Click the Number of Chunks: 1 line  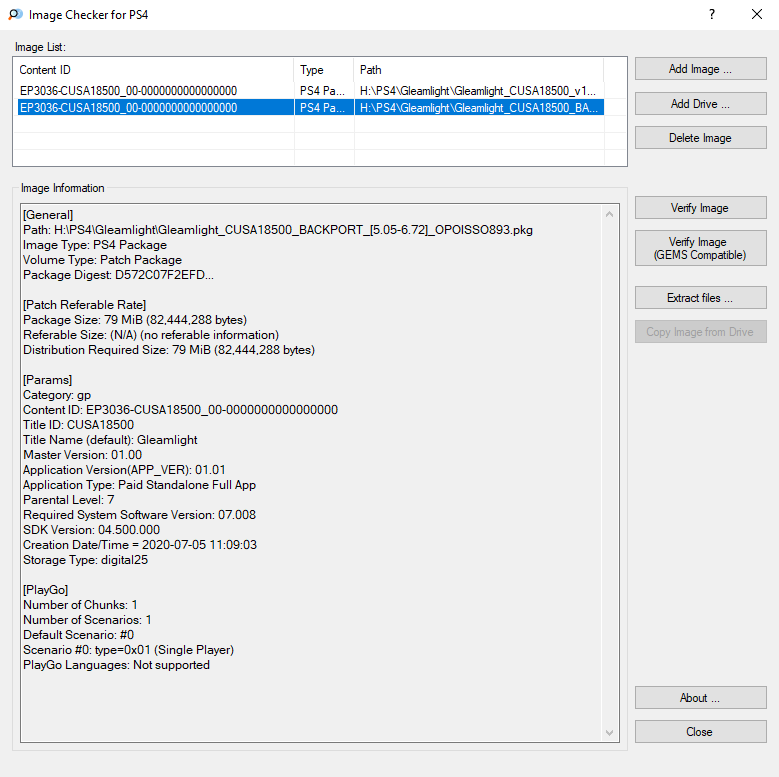point(80,605)
